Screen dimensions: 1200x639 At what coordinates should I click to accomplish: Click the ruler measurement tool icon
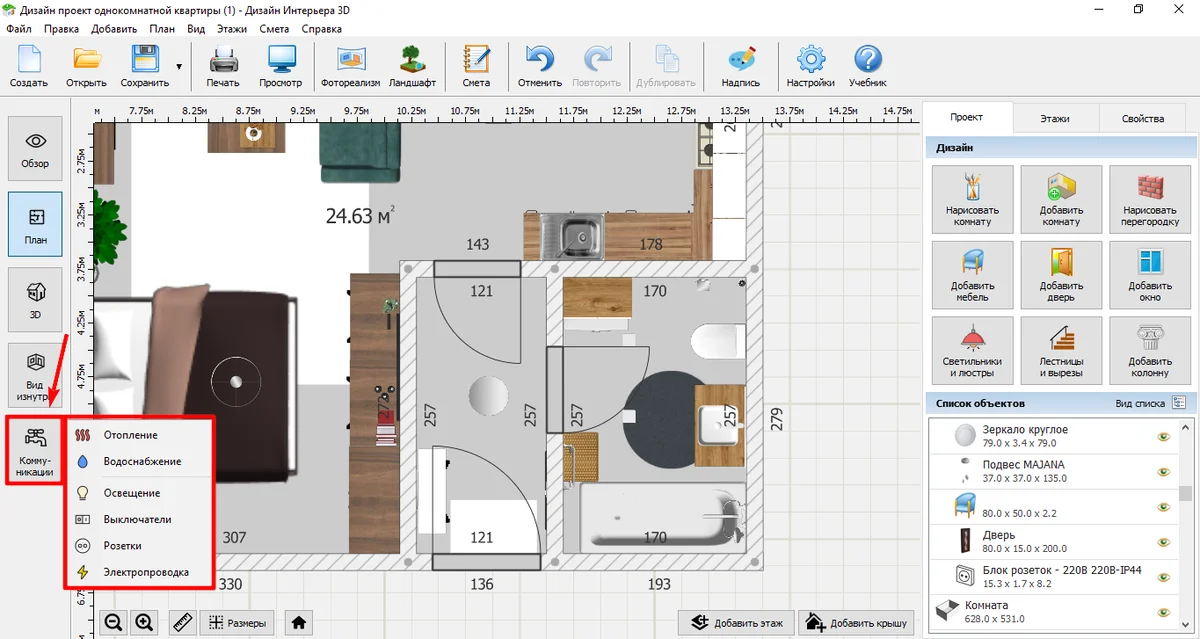point(182,622)
